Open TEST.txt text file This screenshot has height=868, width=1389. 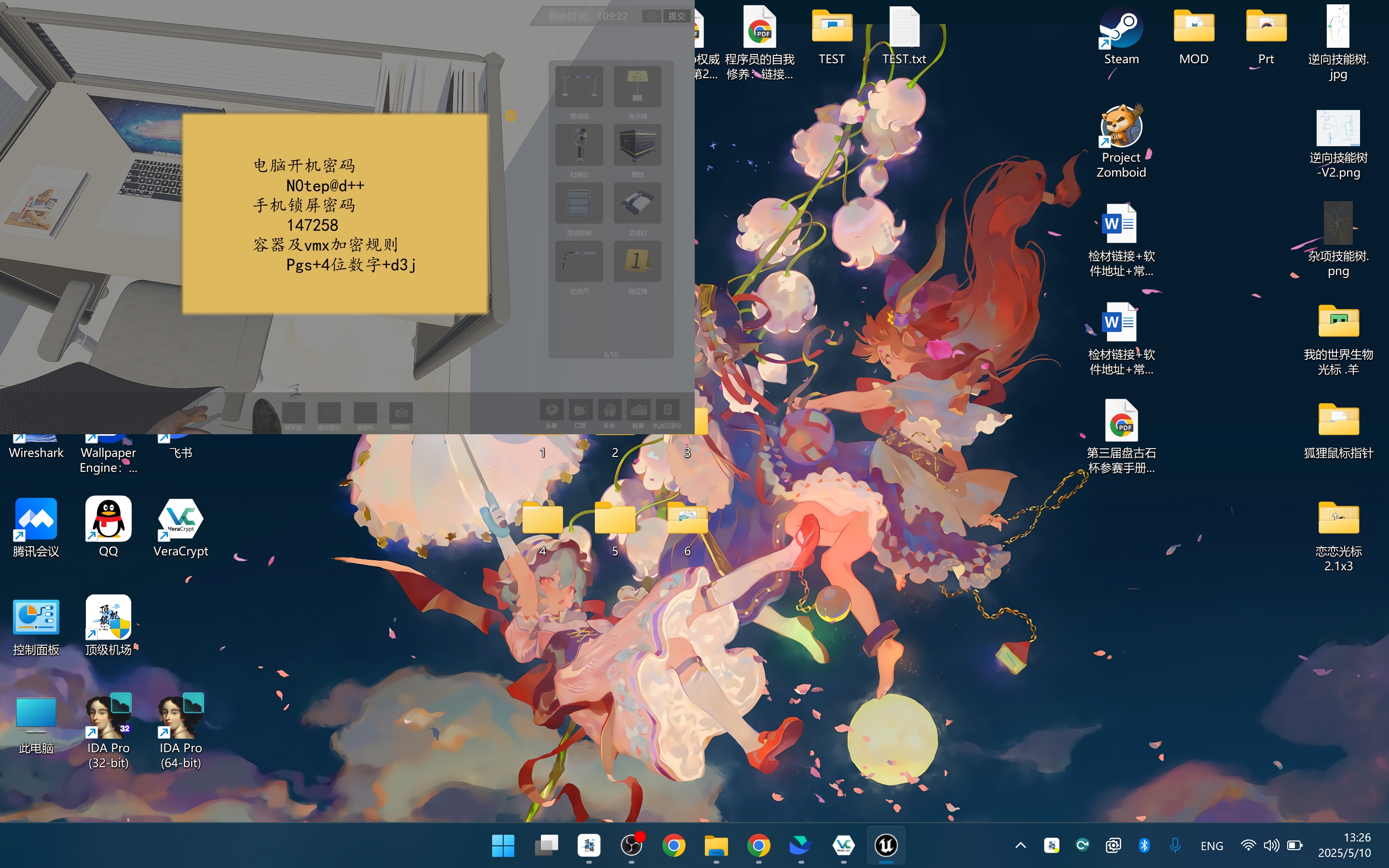904,36
